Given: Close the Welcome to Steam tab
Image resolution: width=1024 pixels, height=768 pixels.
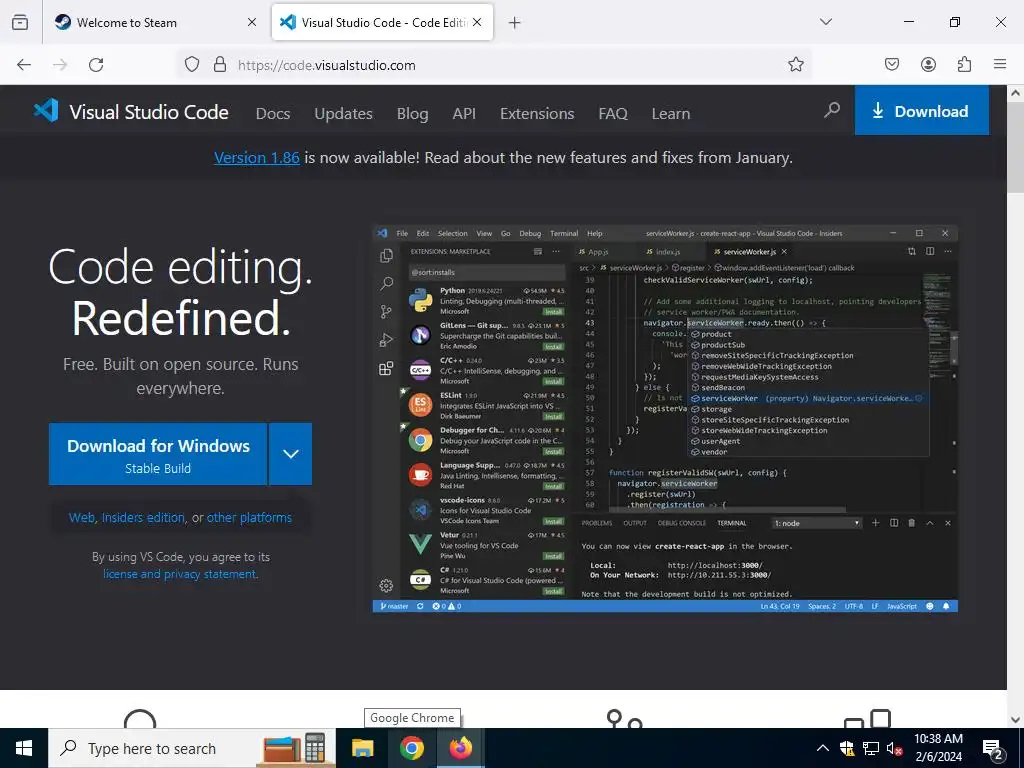Looking at the screenshot, I should [251, 22].
